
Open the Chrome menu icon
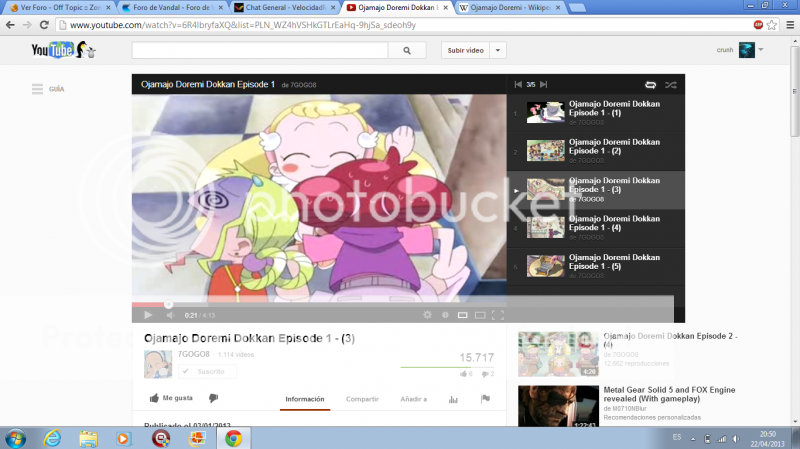click(790, 24)
